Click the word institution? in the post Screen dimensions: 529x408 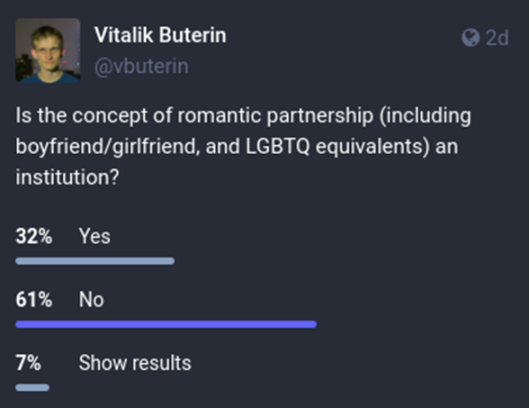67,177
